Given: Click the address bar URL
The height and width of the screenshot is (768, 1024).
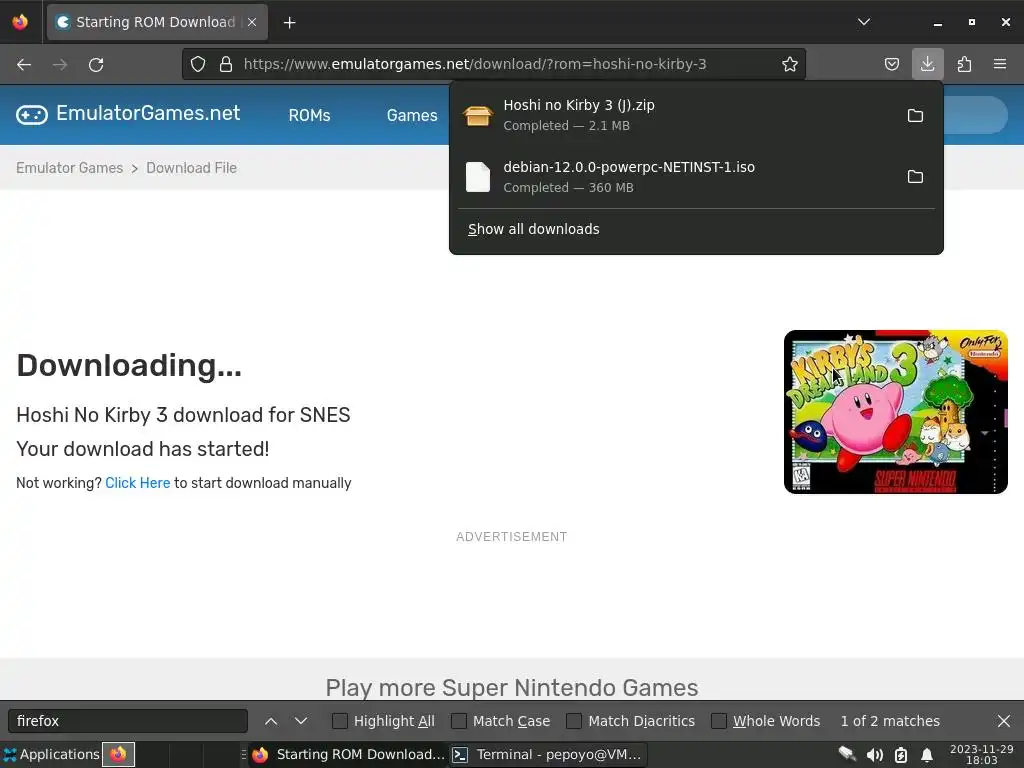Looking at the screenshot, I should [x=475, y=64].
